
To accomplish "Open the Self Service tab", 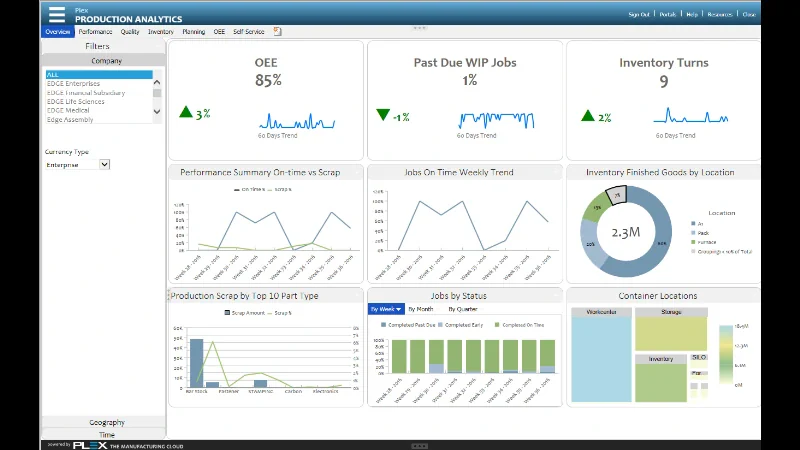I will (x=249, y=32).
